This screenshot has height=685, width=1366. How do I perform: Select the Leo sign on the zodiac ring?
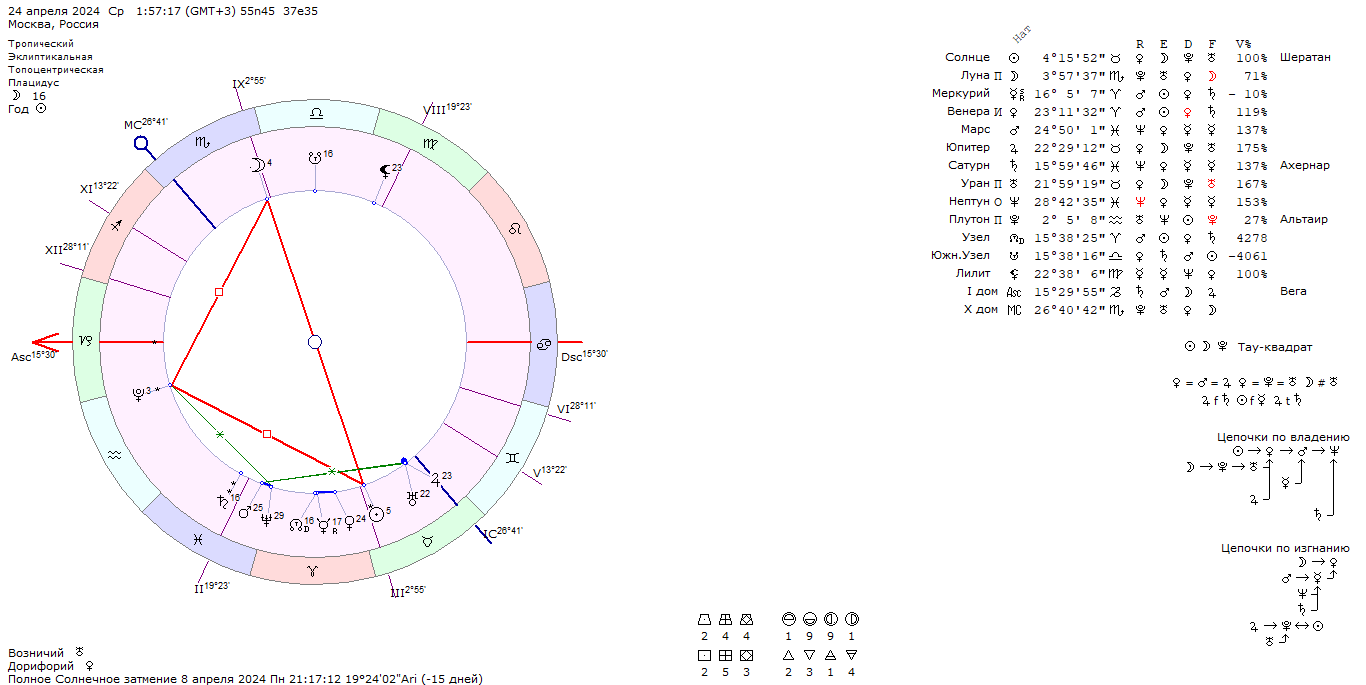pyautogui.click(x=514, y=229)
